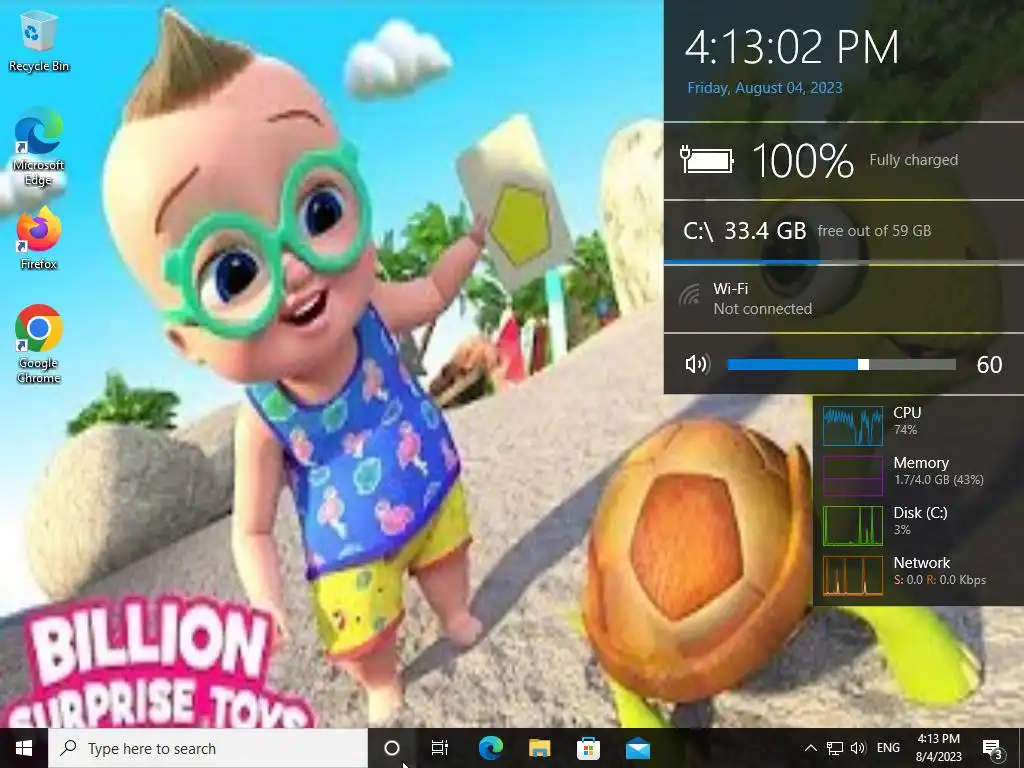Click the Disk (C:) usage graph thumbnail
The image size is (1024, 768).
pos(853,526)
